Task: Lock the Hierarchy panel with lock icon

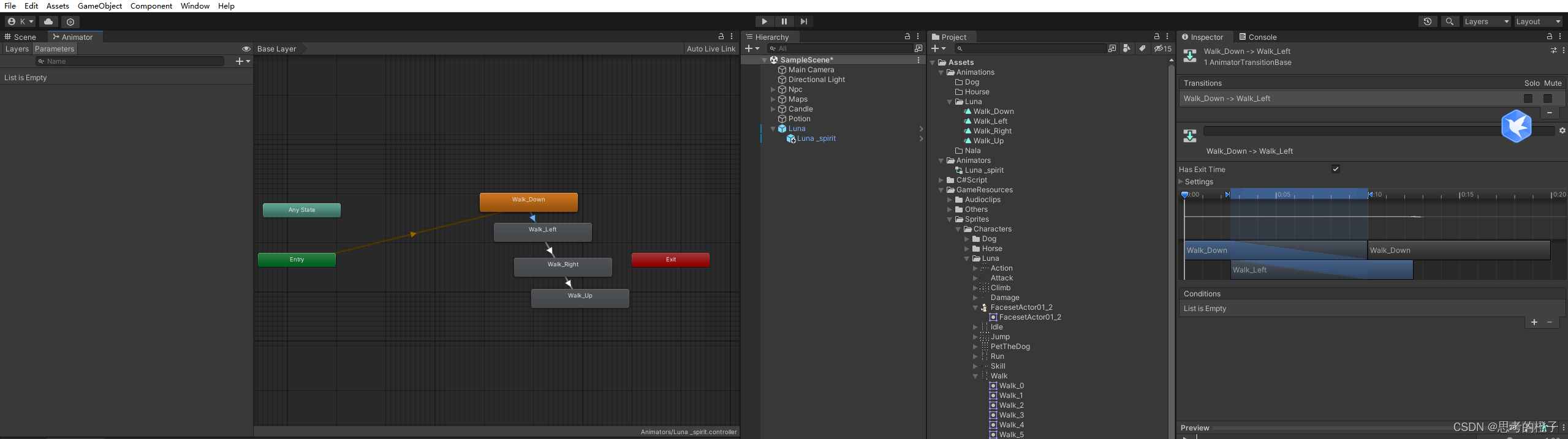Action: point(907,37)
